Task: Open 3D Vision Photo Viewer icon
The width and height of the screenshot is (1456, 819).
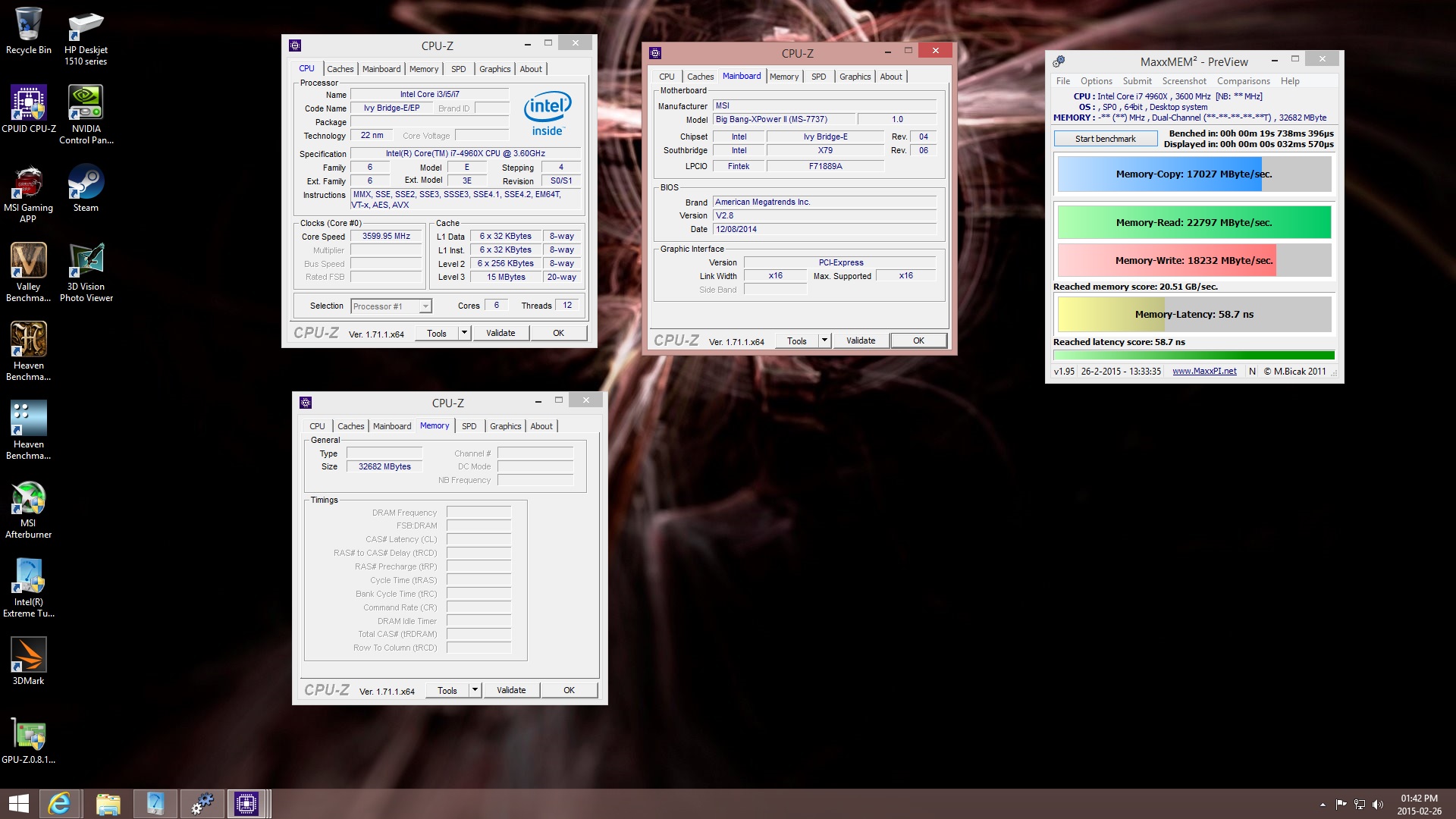Action: [x=86, y=273]
